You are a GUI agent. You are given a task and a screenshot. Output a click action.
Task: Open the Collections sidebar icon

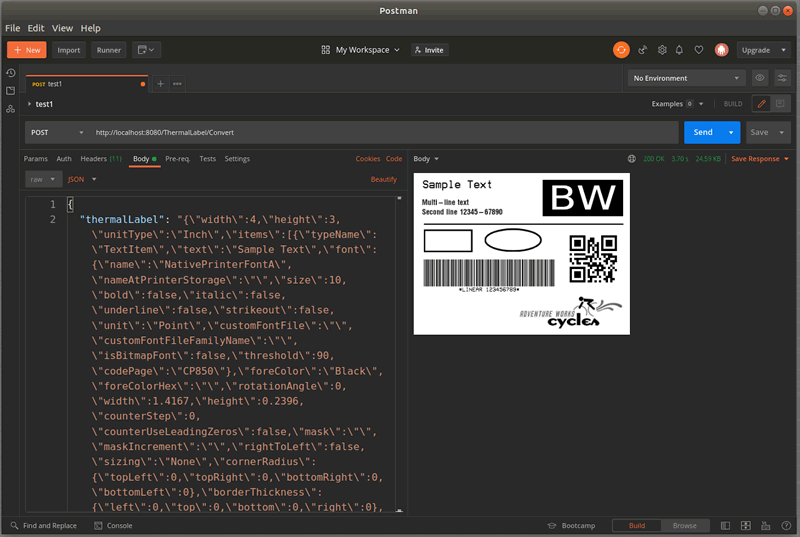(10, 90)
